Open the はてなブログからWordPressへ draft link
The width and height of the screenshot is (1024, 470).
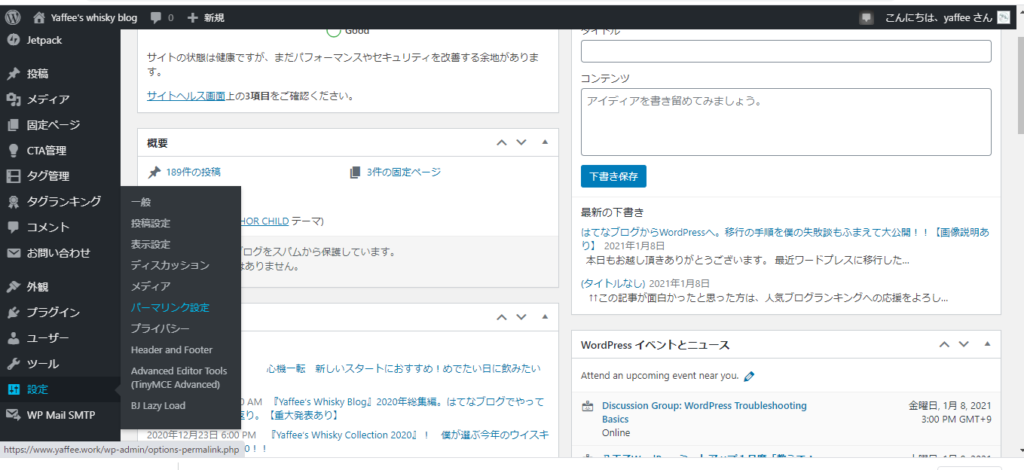(x=785, y=239)
